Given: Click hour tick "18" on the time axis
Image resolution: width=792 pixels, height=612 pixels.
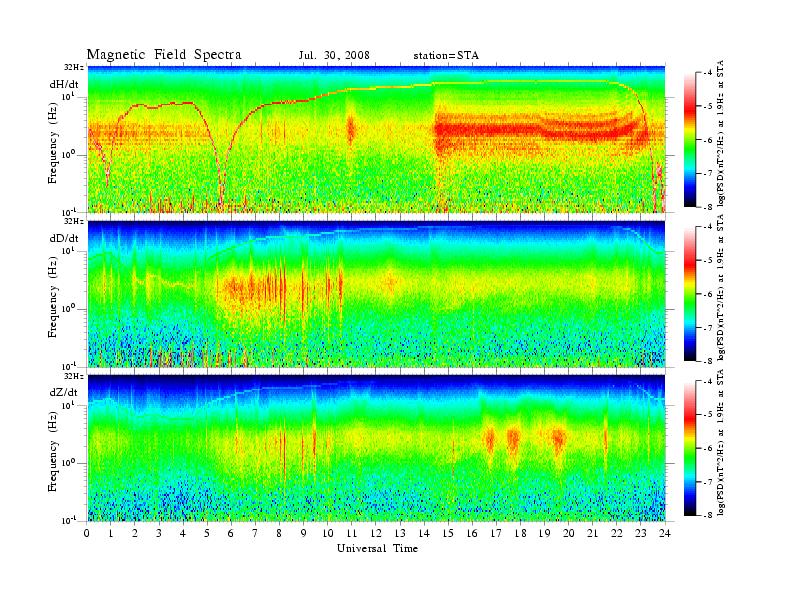Looking at the screenshot, I should click(520, 533).
